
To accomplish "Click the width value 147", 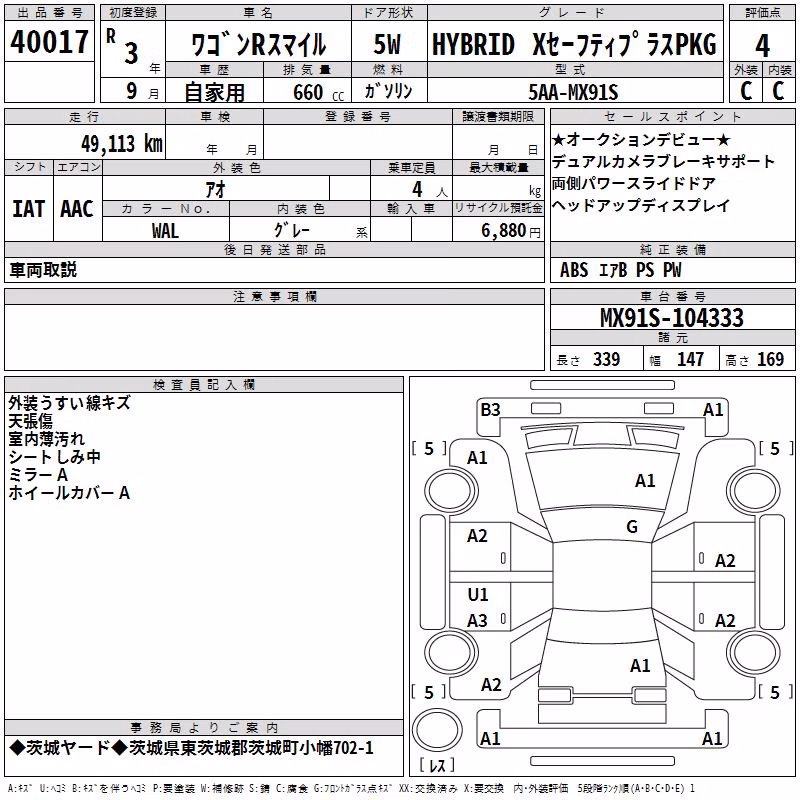I will pos(690,359).
